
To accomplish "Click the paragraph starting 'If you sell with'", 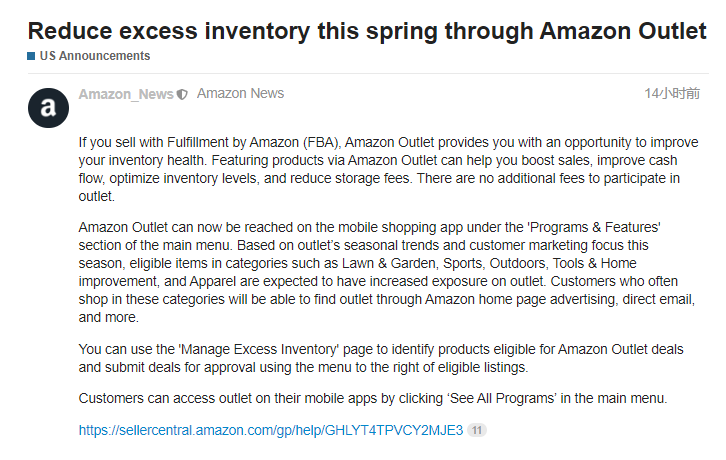I will click(x=388, y=169).
